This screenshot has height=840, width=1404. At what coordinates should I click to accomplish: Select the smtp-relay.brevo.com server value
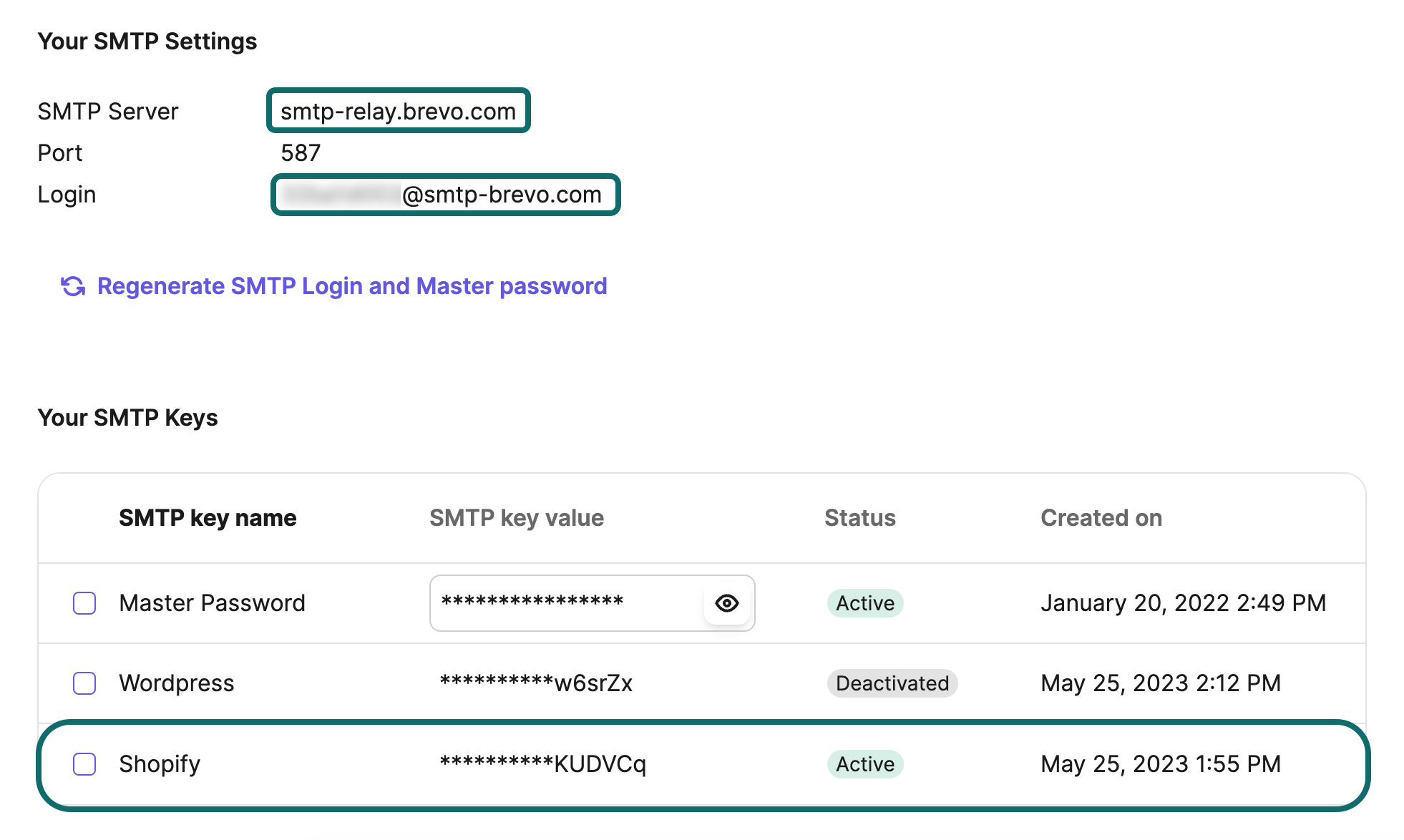pos(398,110)
